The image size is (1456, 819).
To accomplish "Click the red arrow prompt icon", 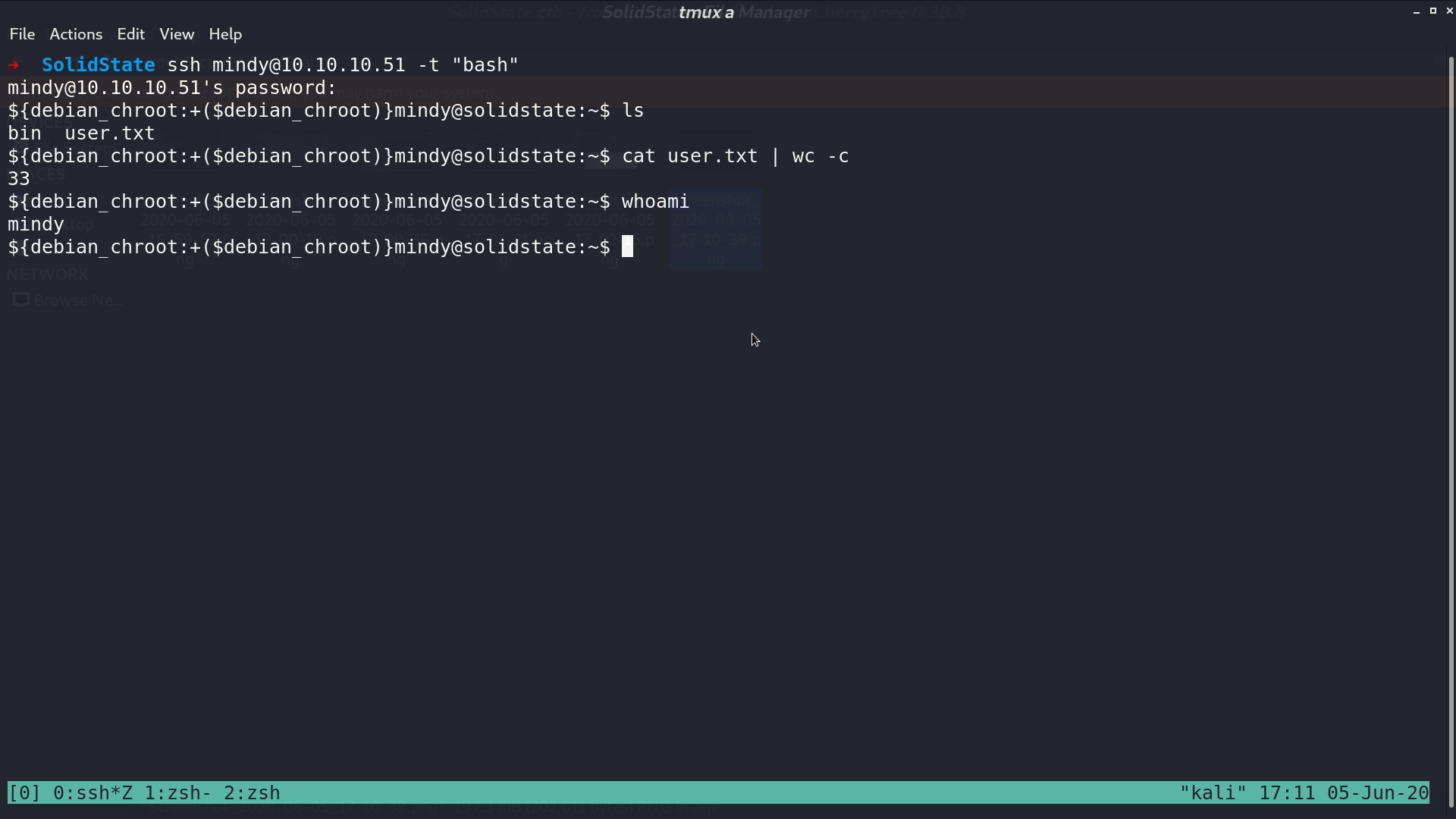I will click(14, 64).
